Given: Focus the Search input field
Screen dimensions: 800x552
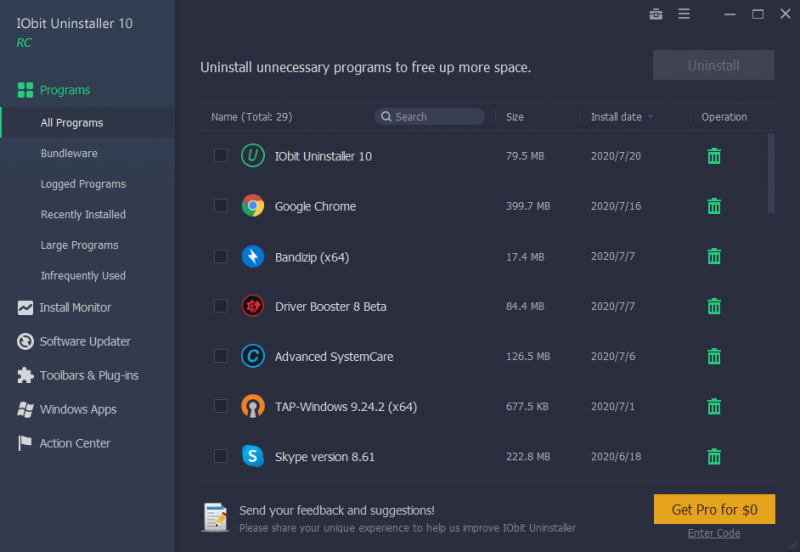Looking at the screenshot, I should pyautogui.click(x=430, y=116).
